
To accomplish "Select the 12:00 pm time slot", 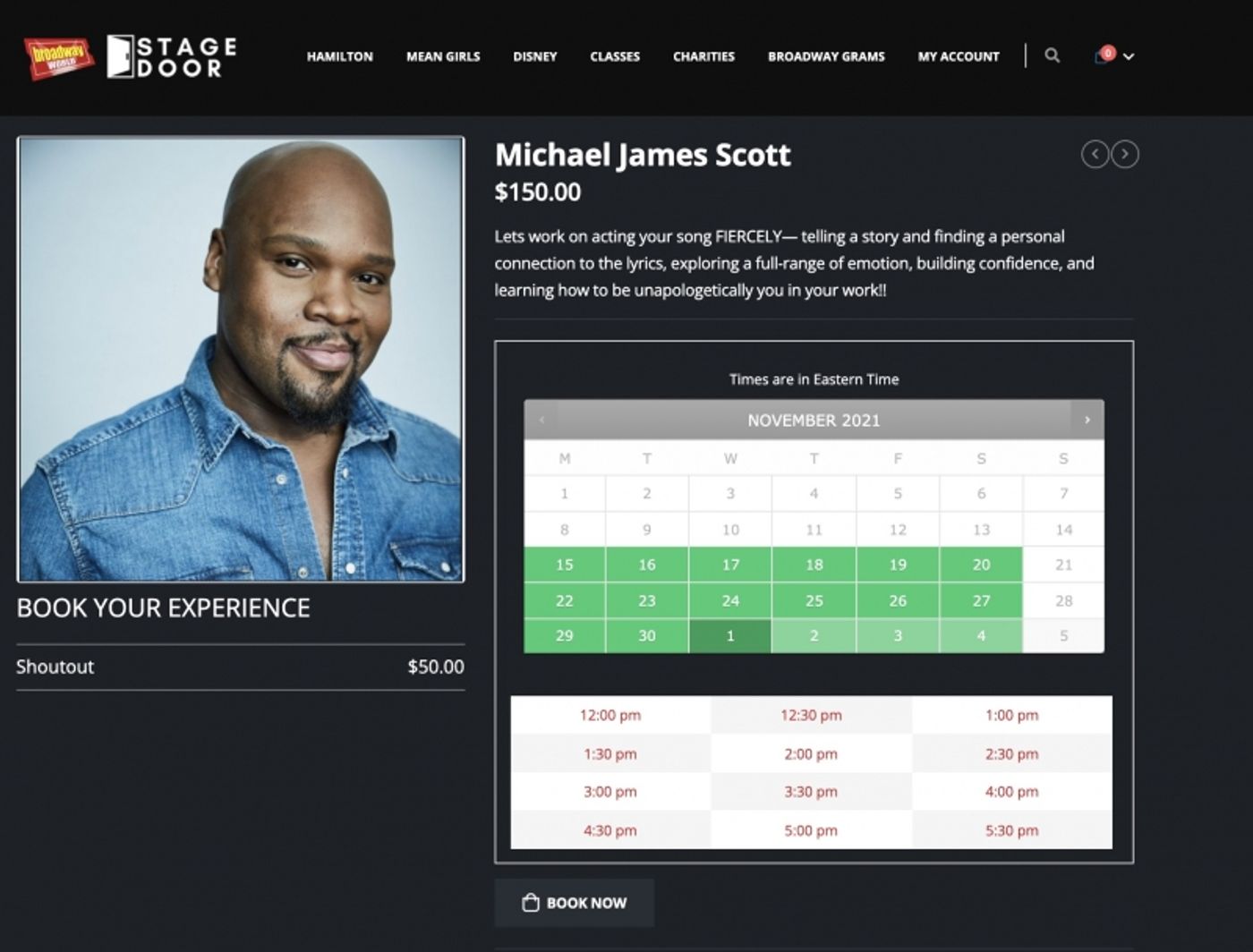I will point(610,715).
